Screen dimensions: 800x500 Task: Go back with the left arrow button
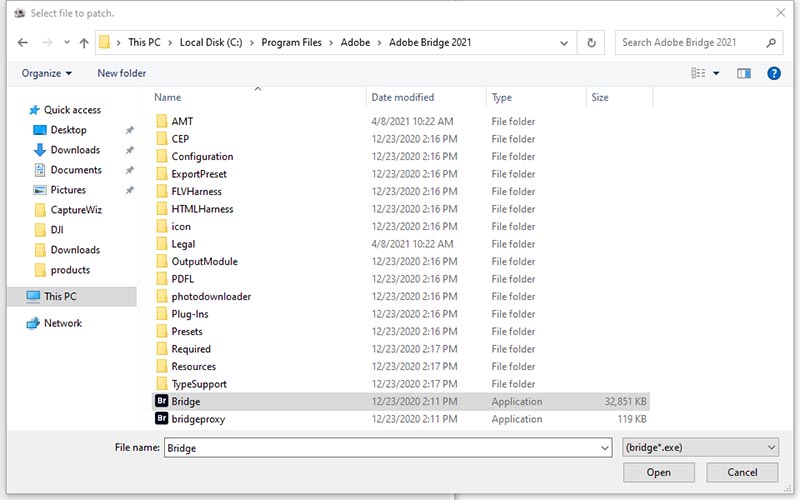click(22, 43)
